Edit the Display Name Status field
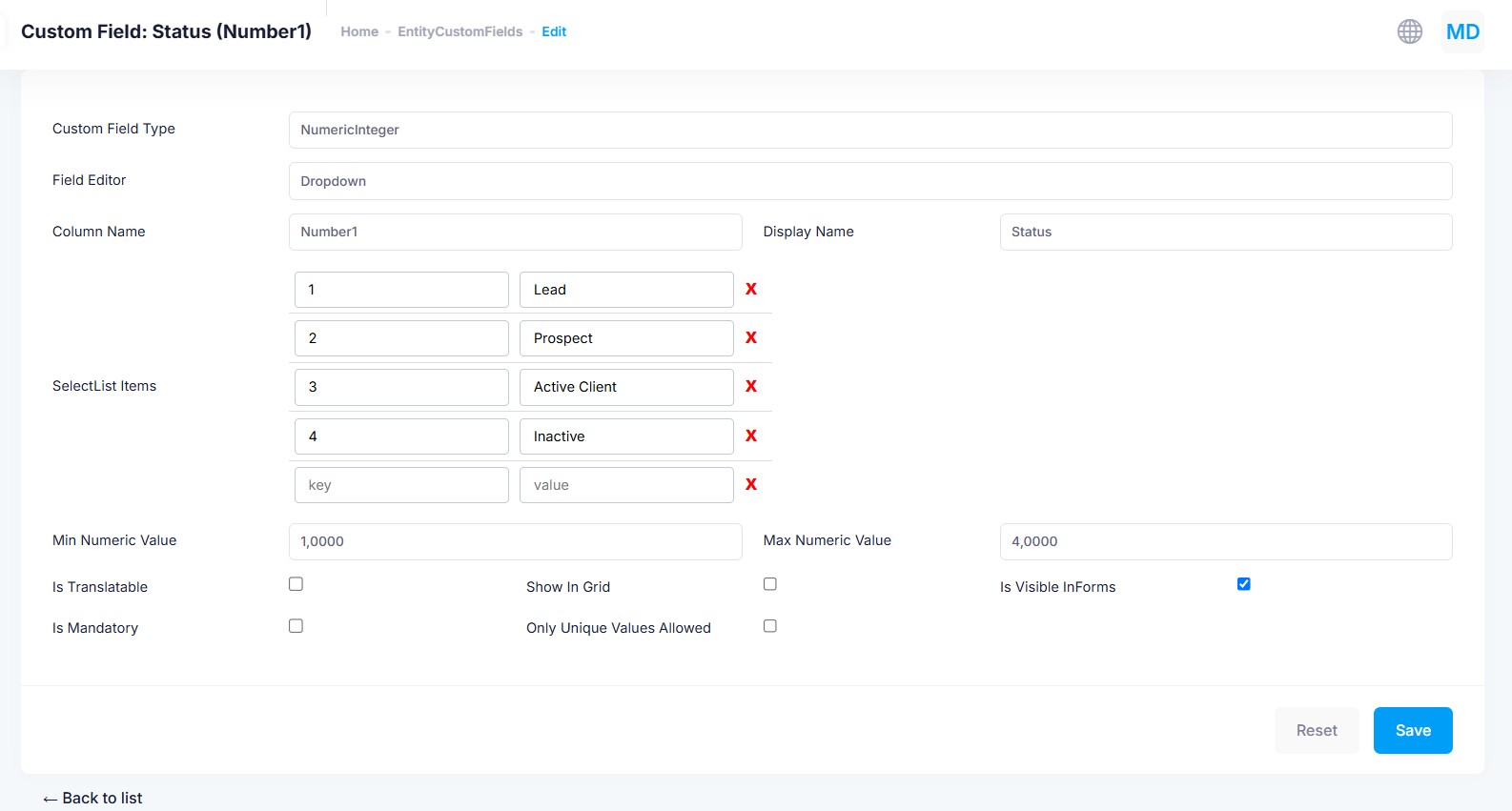This screenshot has width=1512, height=811. click(1226, 232)
